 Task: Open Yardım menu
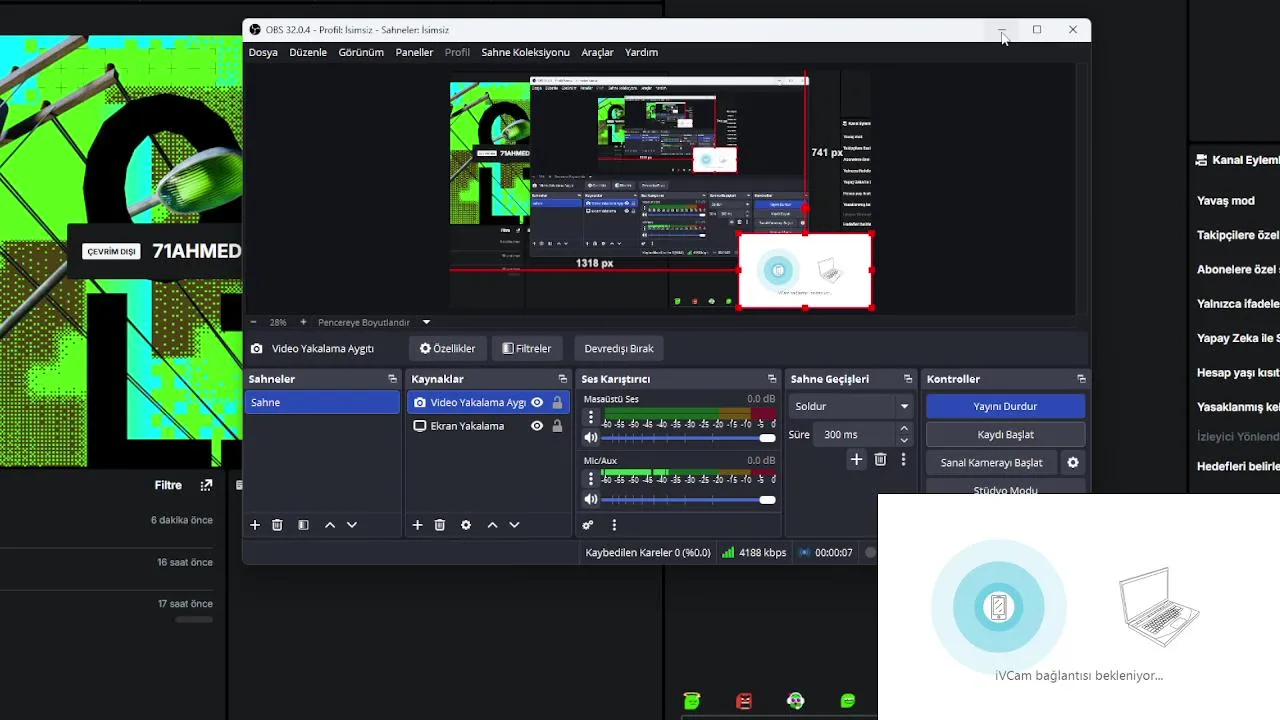click(641, 52)
